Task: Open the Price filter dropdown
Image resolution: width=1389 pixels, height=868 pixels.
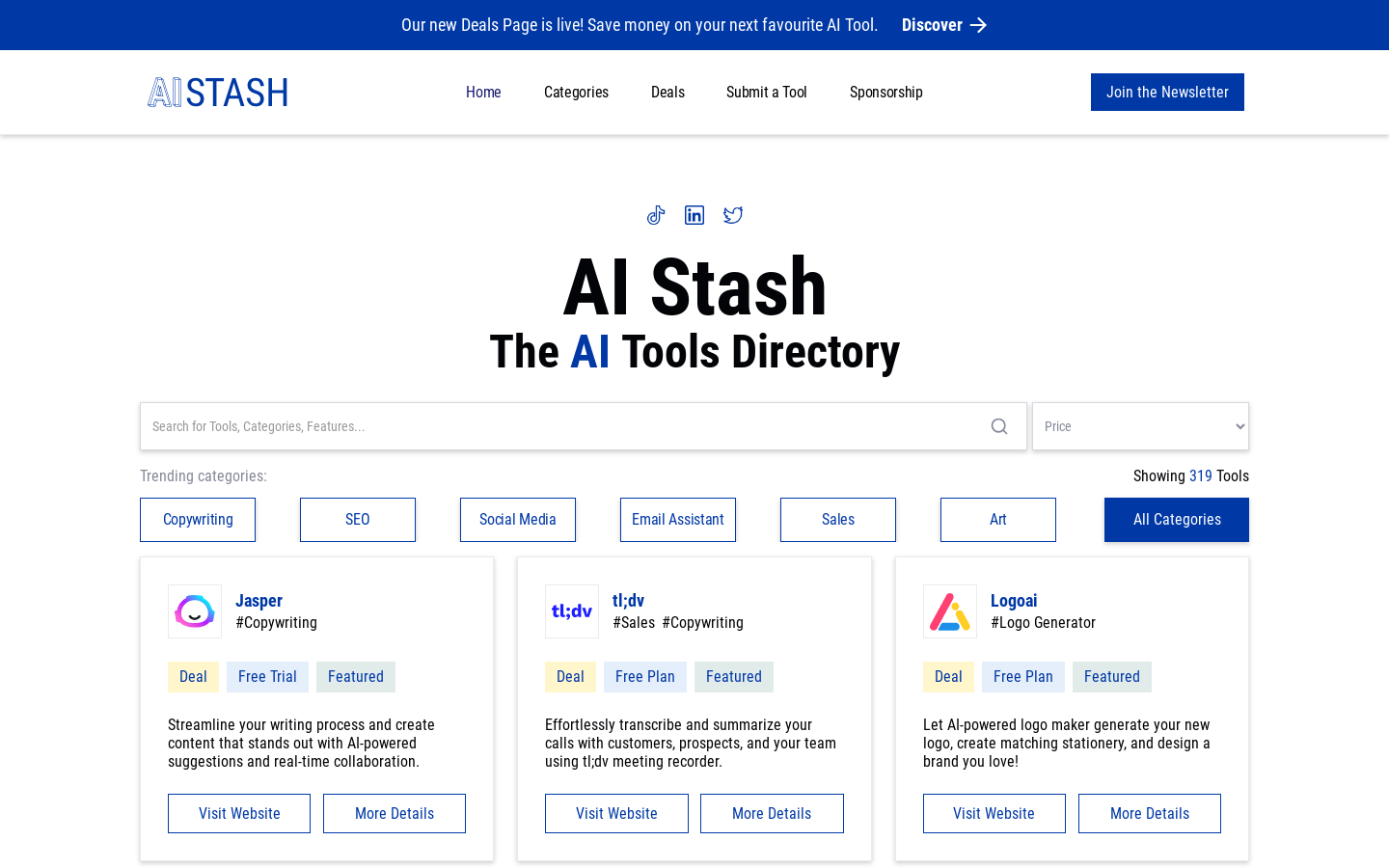Action: 1140,426
